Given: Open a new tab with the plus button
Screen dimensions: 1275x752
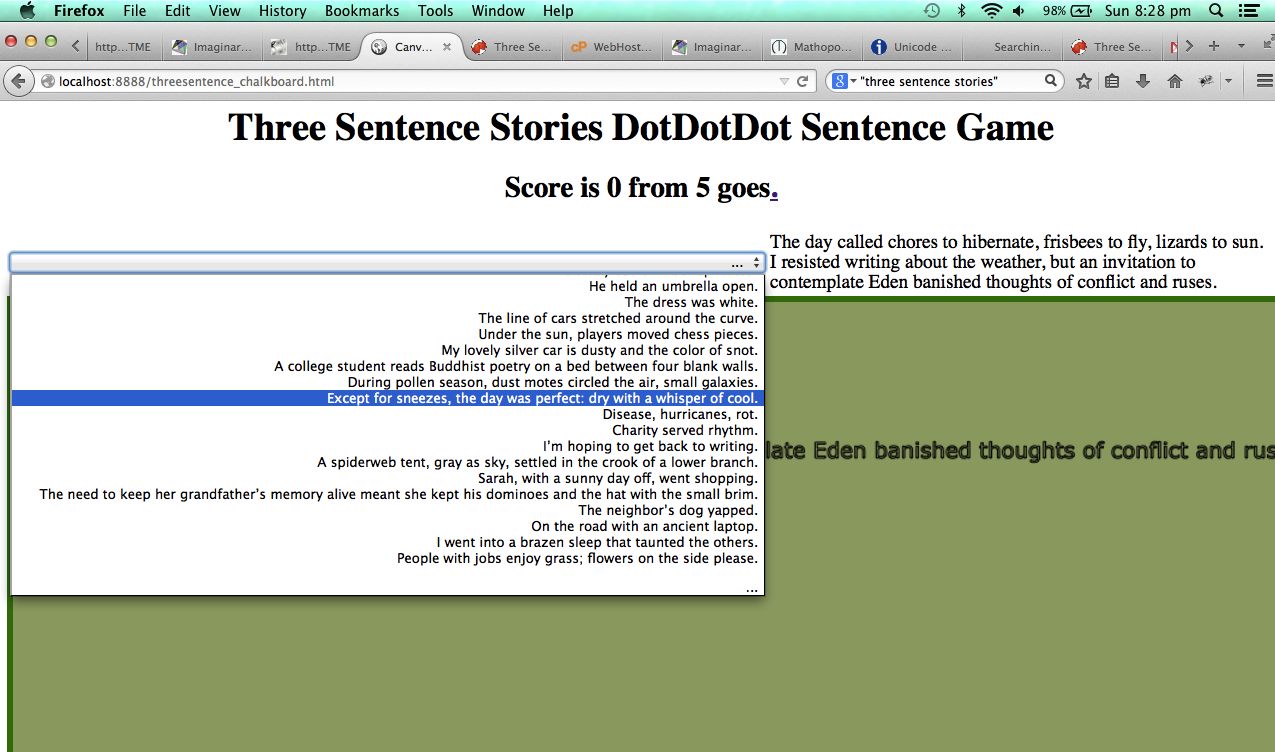Looking at the screenshot, I should coord(1214,46).
